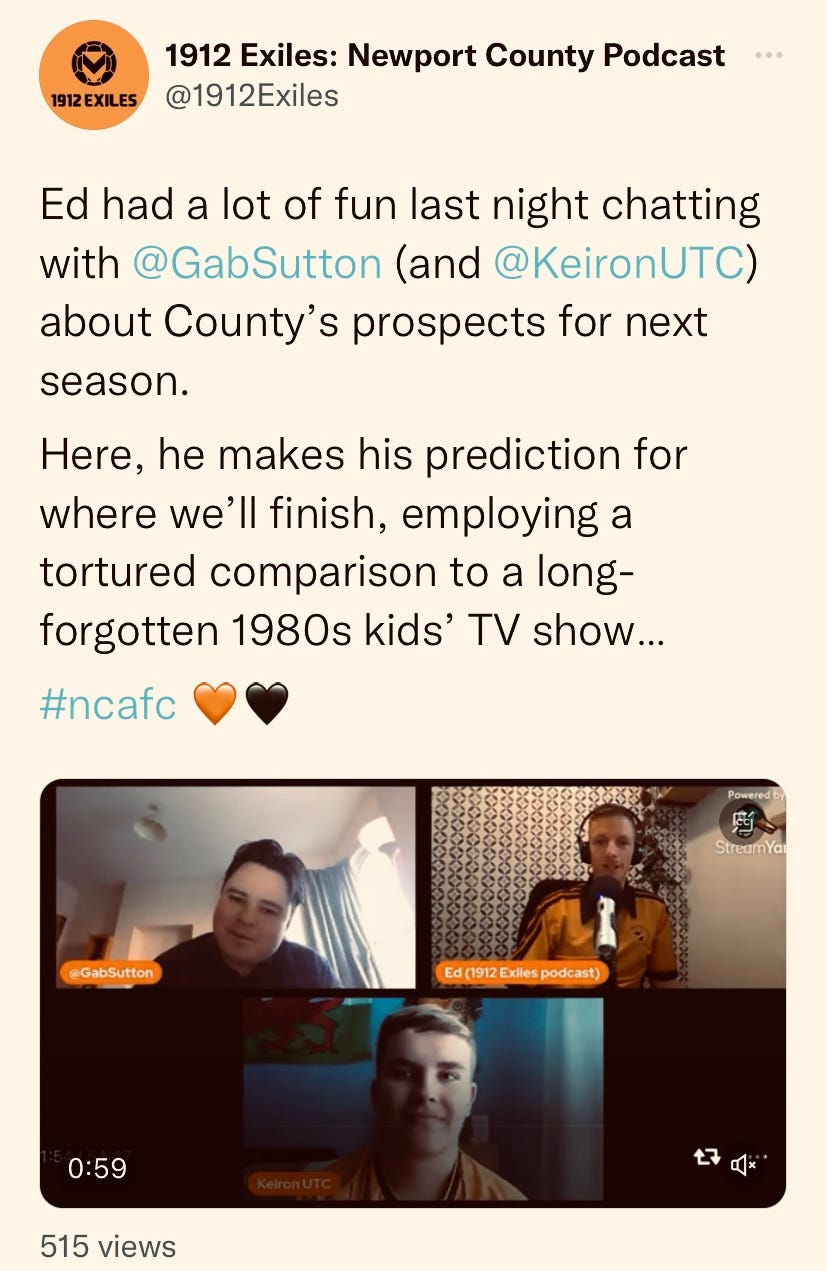Click the @GabSutton name tag in the video
The height and width of the screenshot is (1271, 827).
[x=111, y=971]
